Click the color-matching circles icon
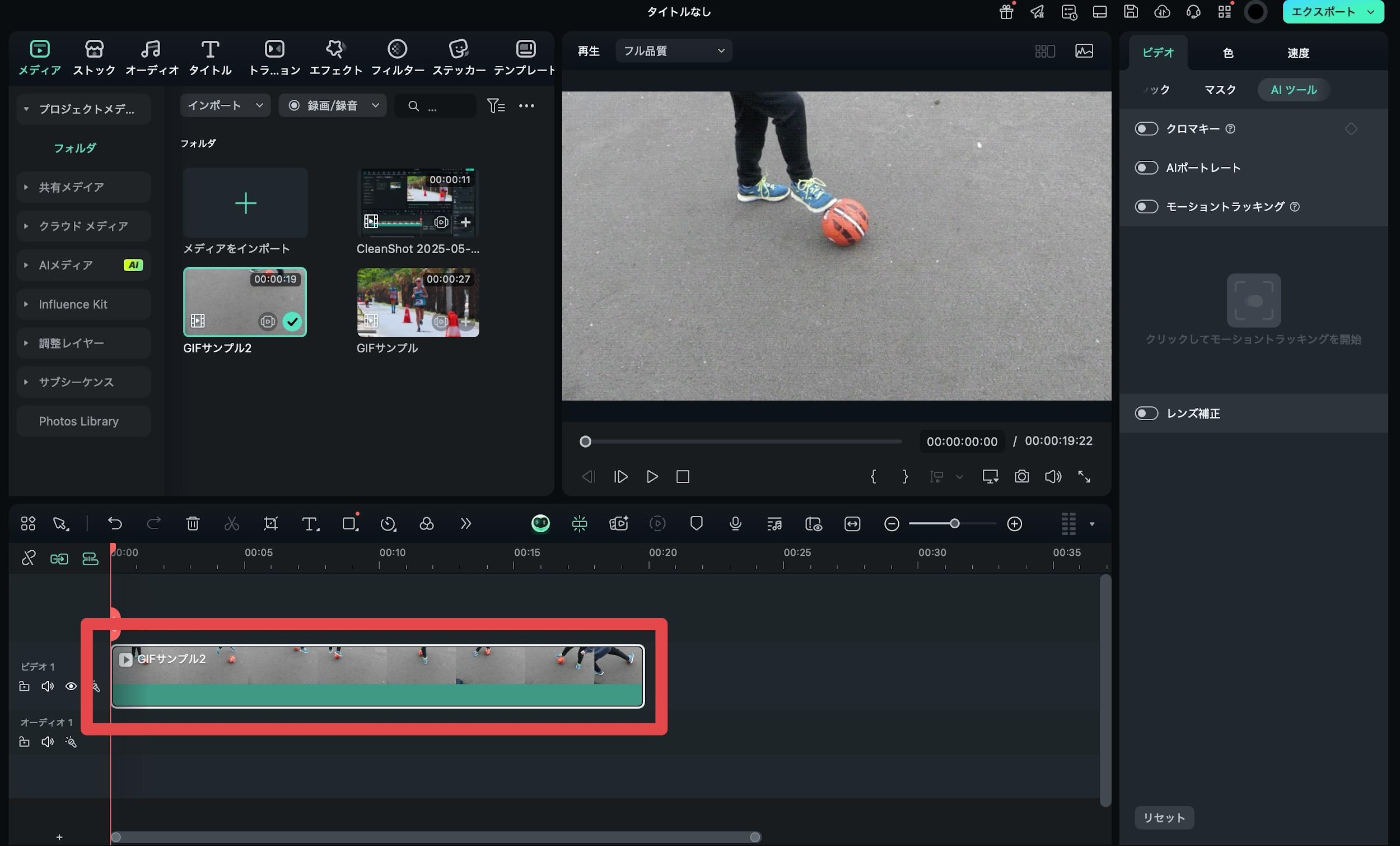 427,524
